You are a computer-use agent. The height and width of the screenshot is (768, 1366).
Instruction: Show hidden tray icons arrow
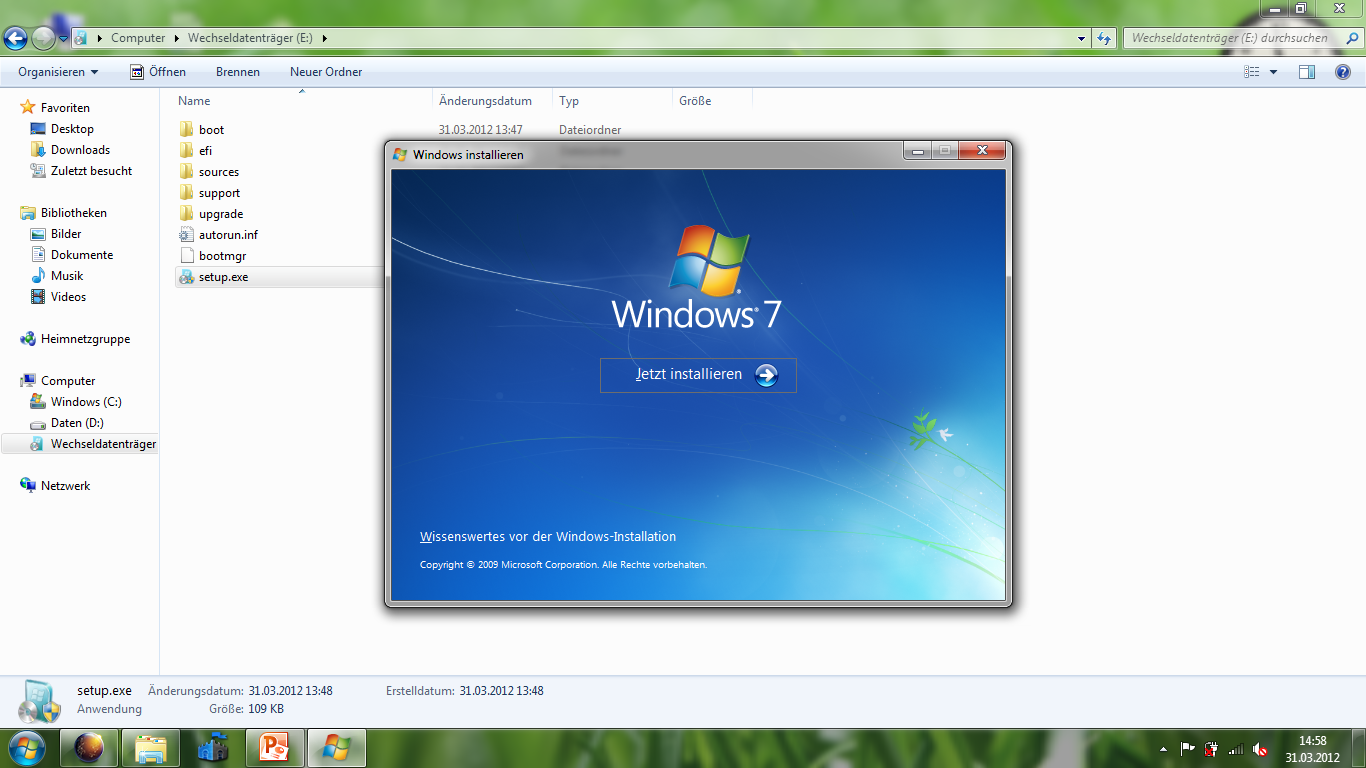[1163, 748]
